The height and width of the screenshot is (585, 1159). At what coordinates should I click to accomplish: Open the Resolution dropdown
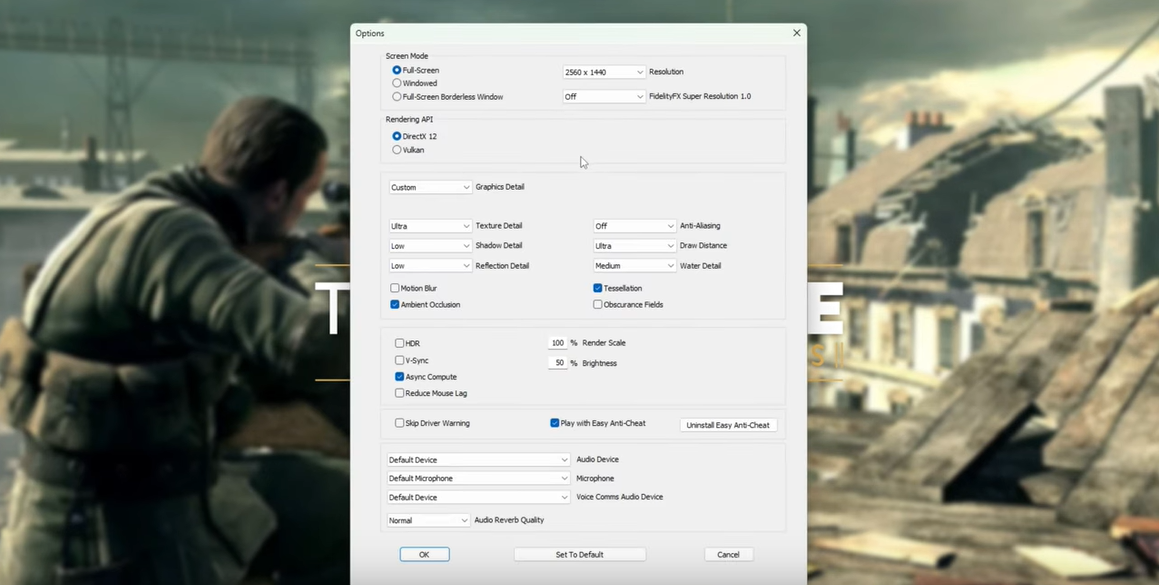point(604,72)
